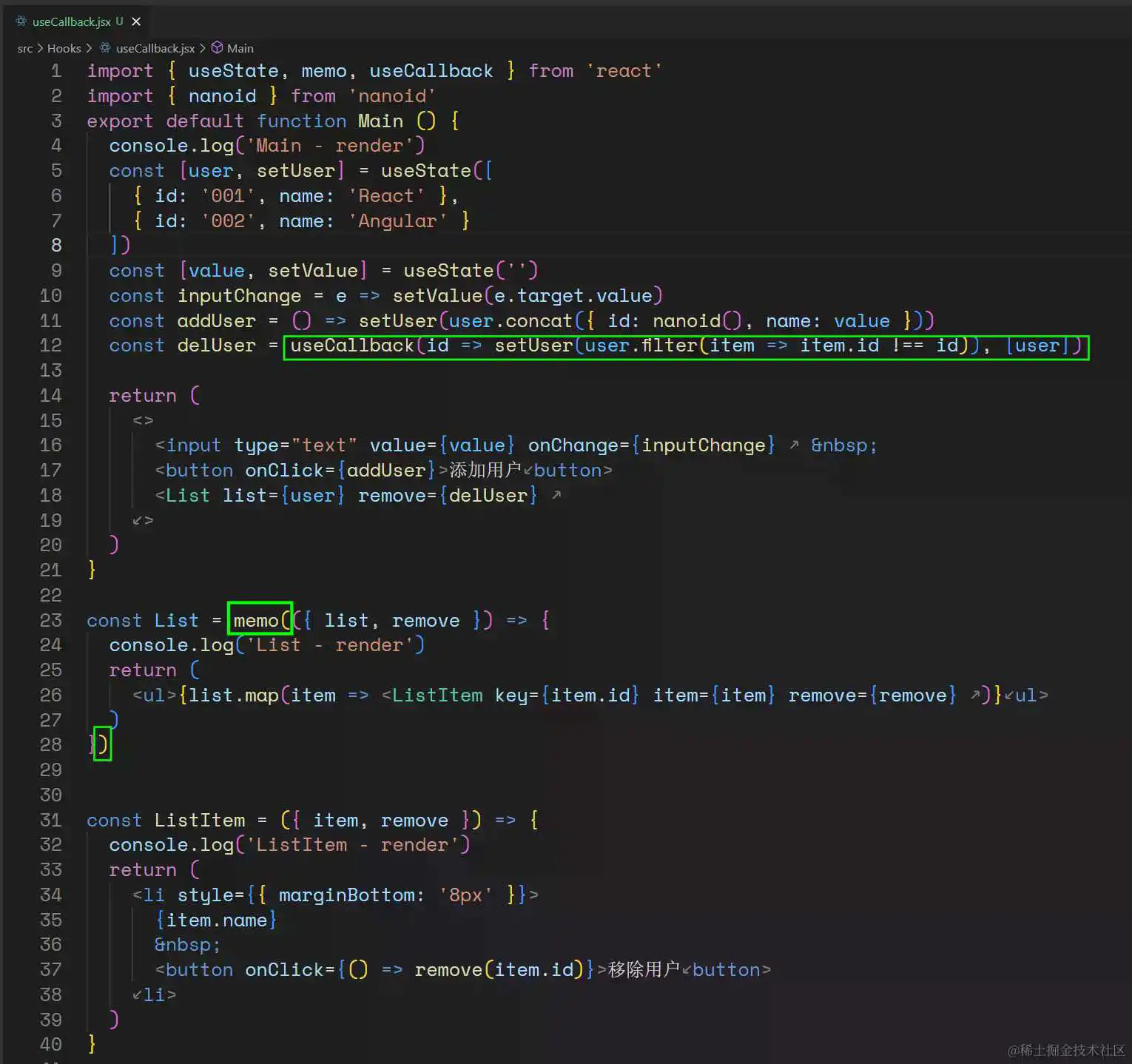Viewport: 1132px width, 1064px height.
Task: Click the 'React' string on line 6
Action: 386,196
